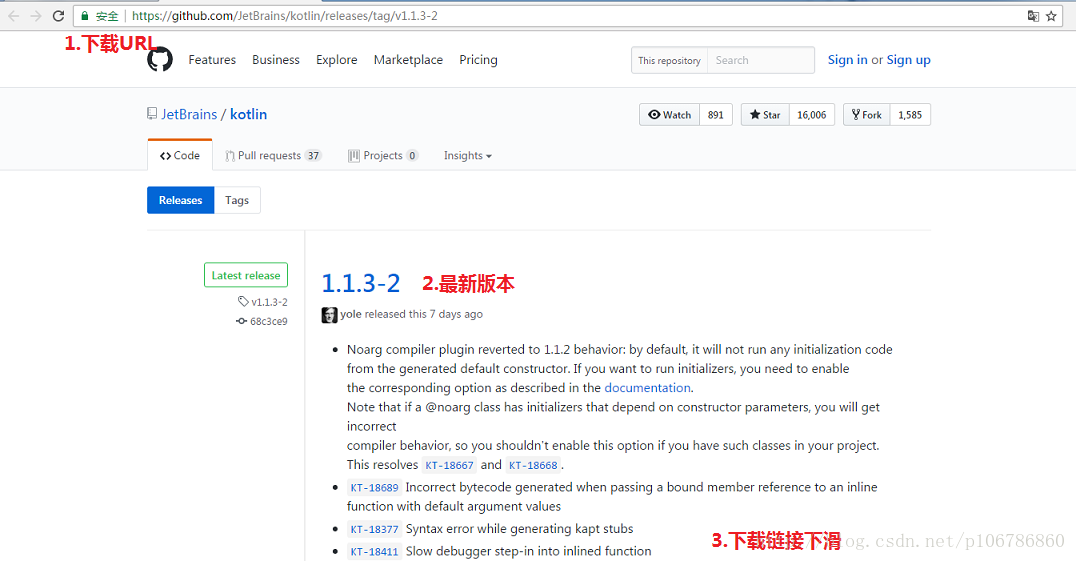Viewport: 1076px width, 561px height.
Task: Select the Releases button
Action: [180, 200]
